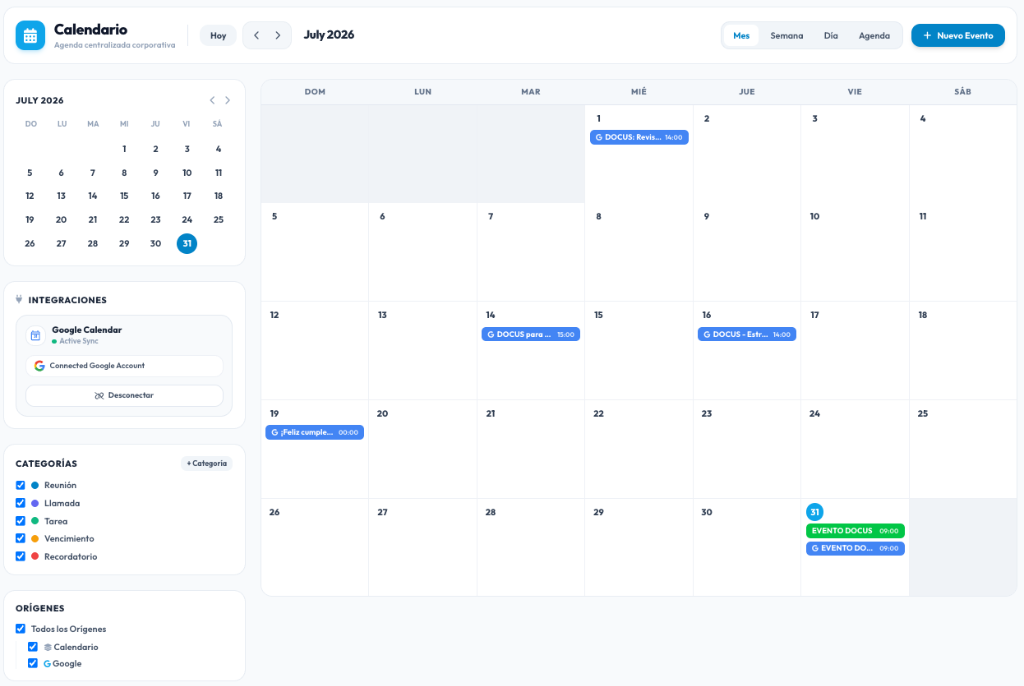
Task: Click the + Categoría button
Action: [x=207, y=463]
